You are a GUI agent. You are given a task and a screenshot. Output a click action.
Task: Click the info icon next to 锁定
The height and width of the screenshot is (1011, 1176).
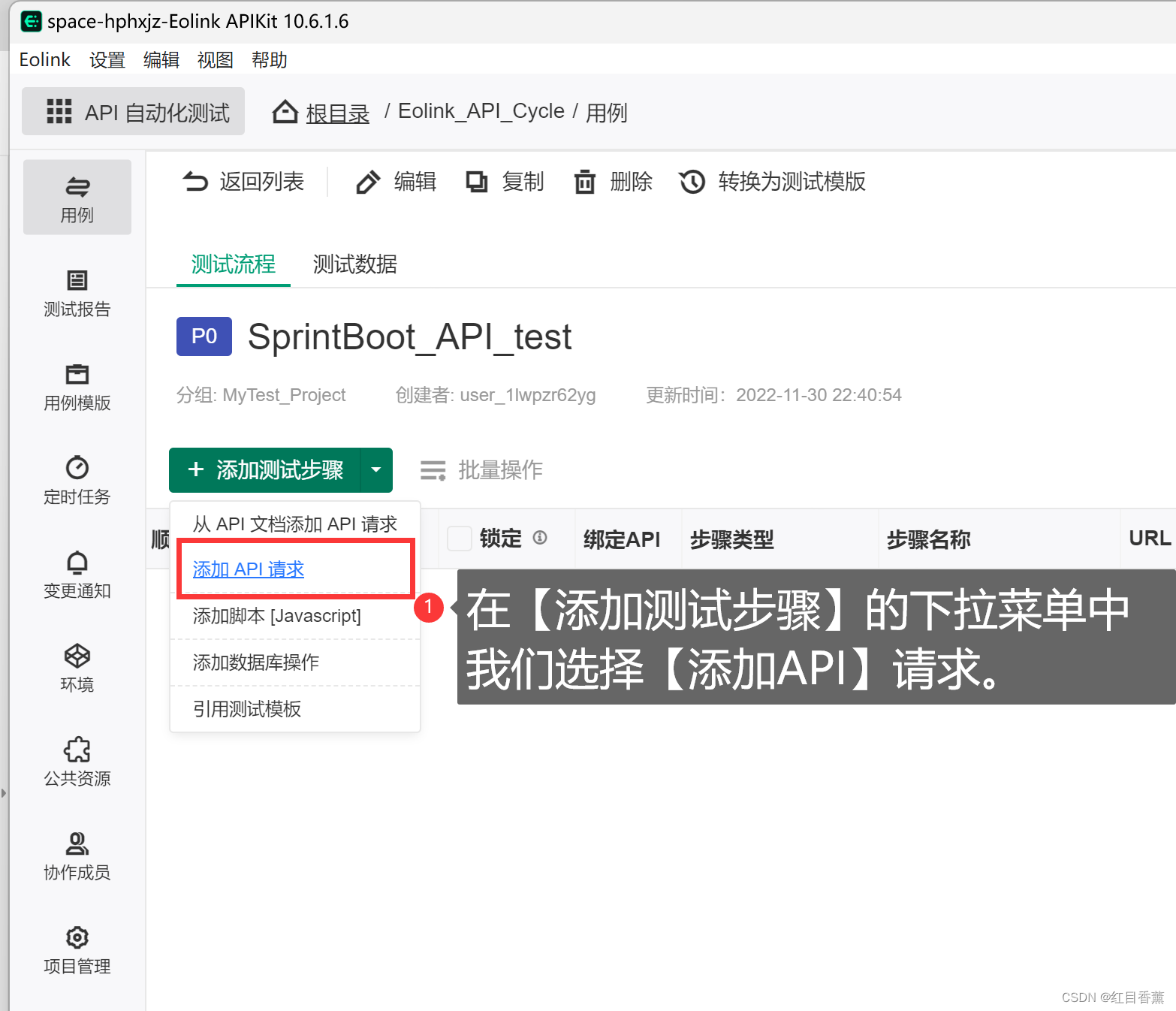540,538
